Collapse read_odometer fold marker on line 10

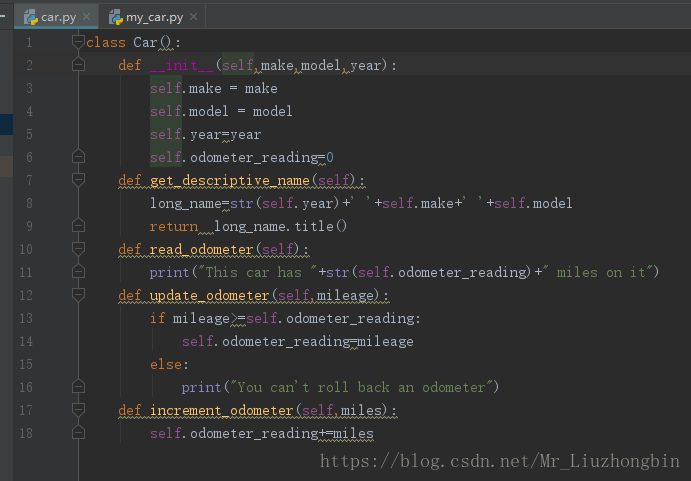coord(78,249)
